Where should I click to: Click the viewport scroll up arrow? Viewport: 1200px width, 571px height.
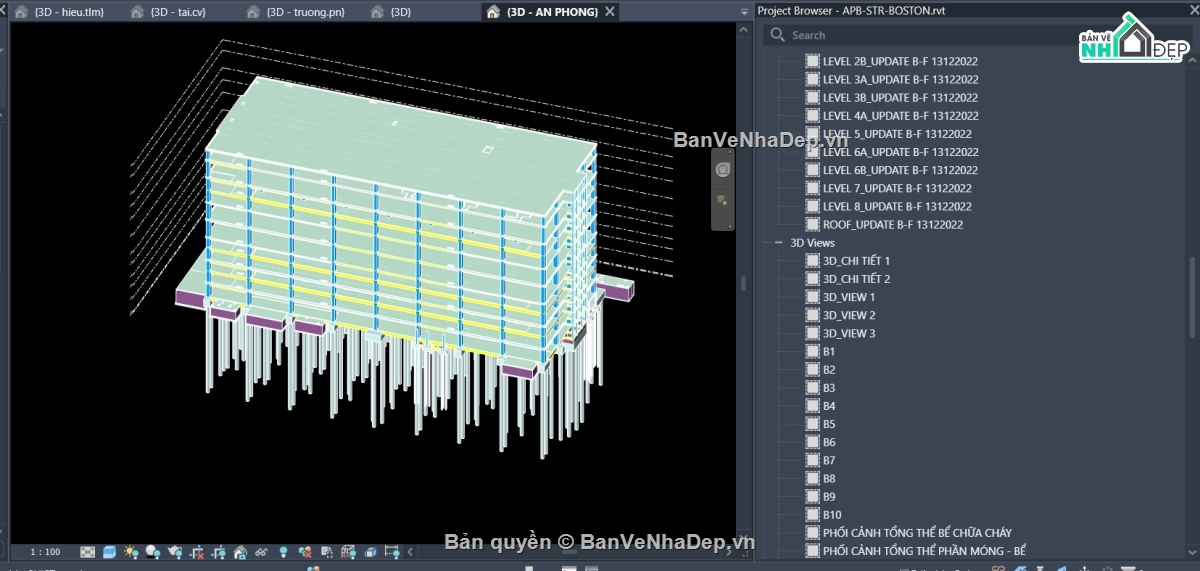click(743, 29)
